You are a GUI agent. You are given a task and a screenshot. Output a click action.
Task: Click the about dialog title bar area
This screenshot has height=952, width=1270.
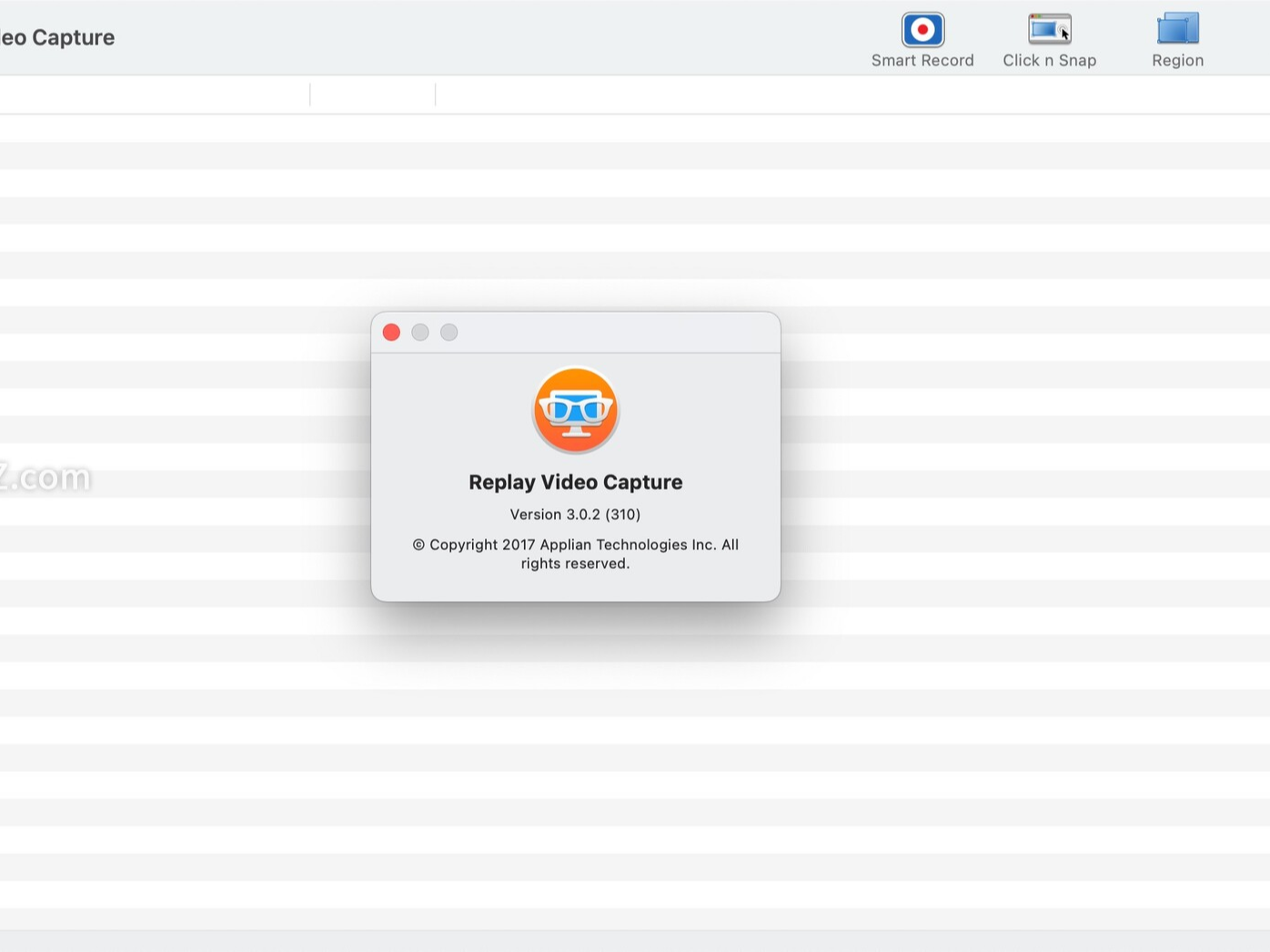tap(591, 332)
